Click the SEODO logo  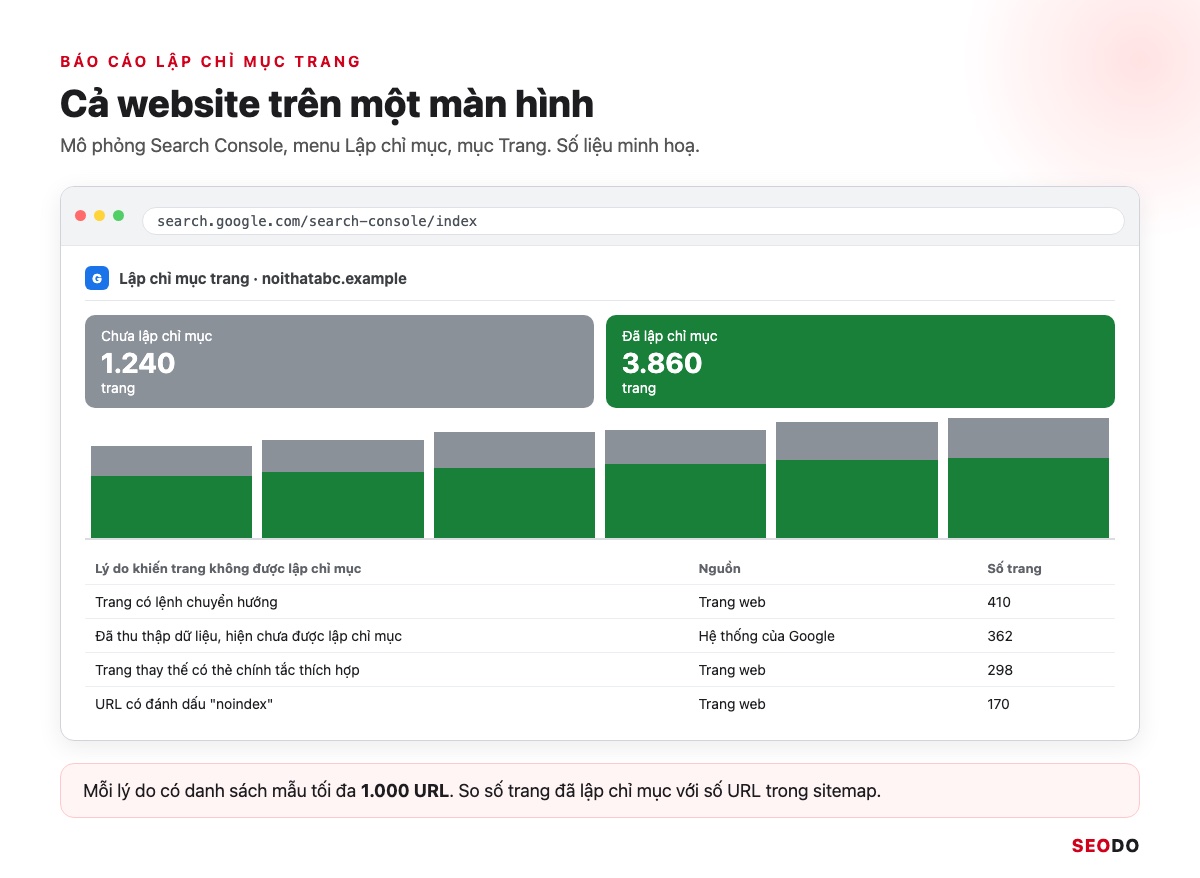(1105, 846)
